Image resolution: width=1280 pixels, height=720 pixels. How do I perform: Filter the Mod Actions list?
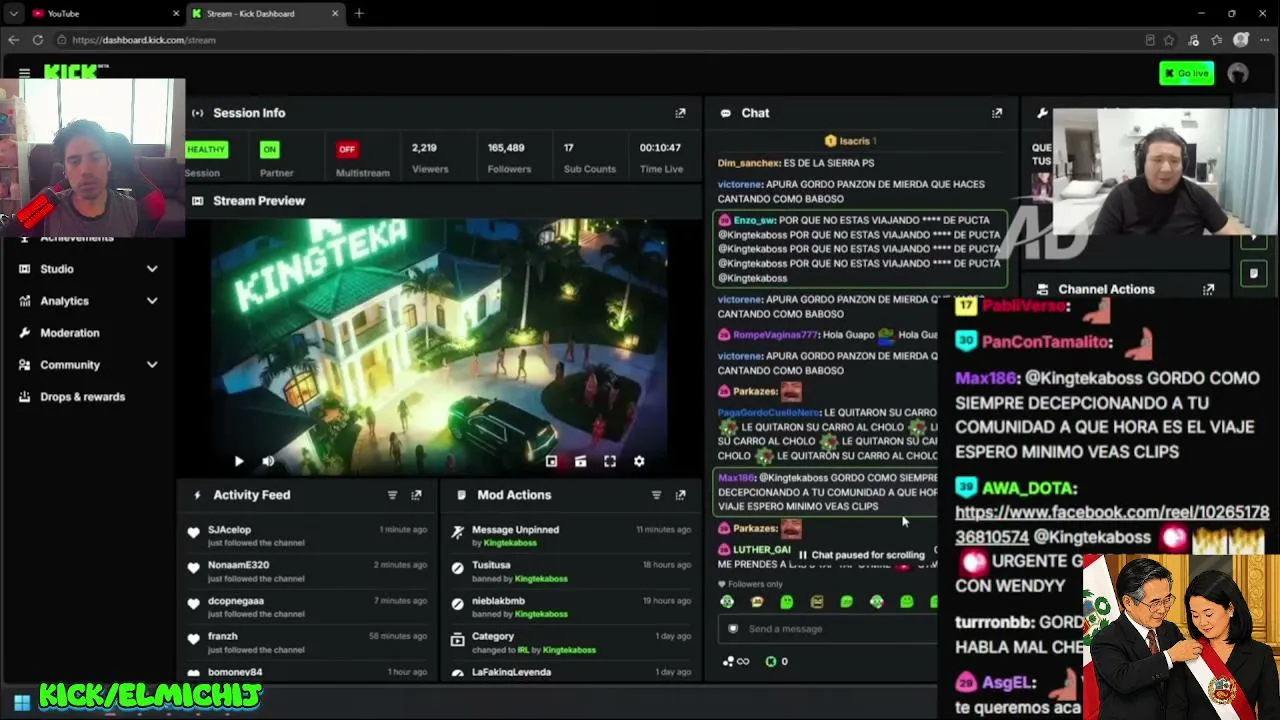656,495
